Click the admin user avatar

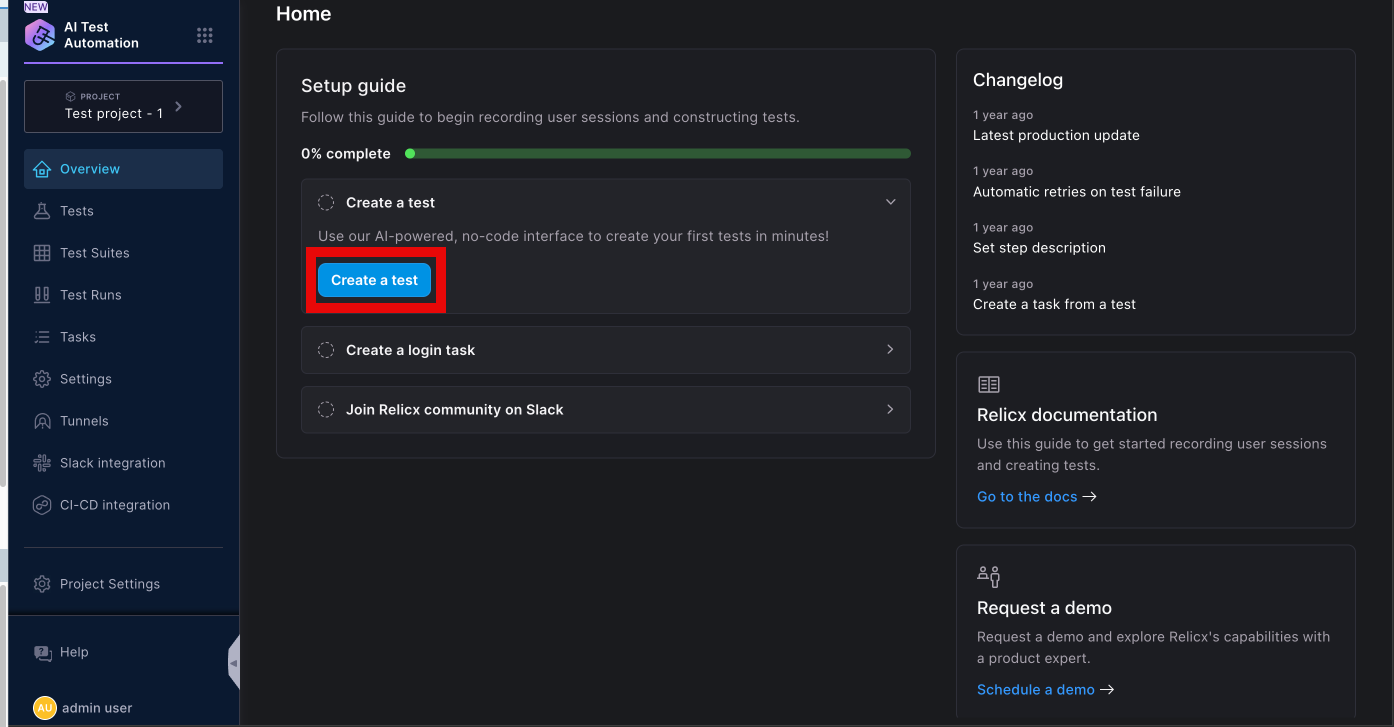[x=44, y=708]
